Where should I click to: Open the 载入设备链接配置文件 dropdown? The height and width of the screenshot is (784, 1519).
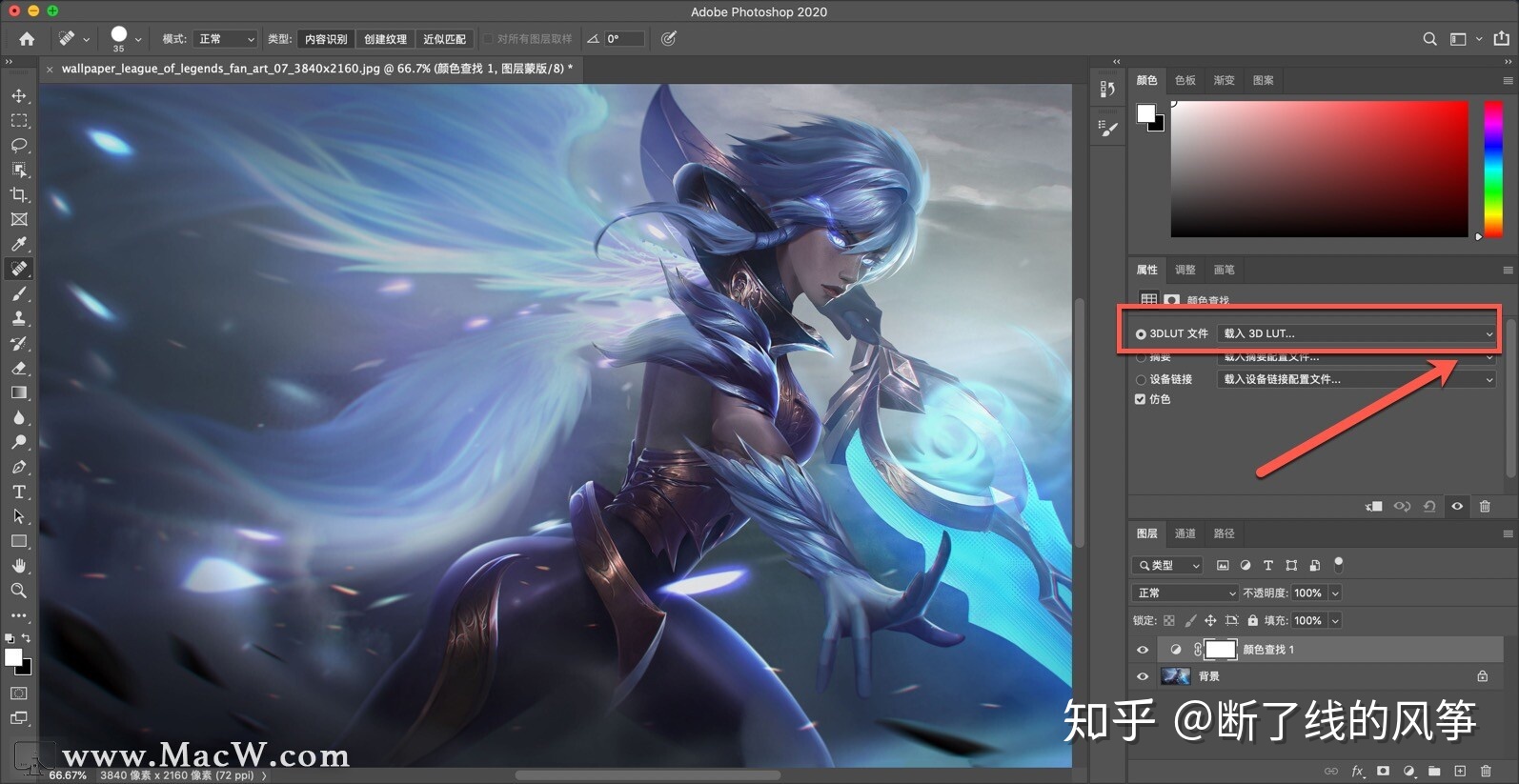pos(1357,379)
